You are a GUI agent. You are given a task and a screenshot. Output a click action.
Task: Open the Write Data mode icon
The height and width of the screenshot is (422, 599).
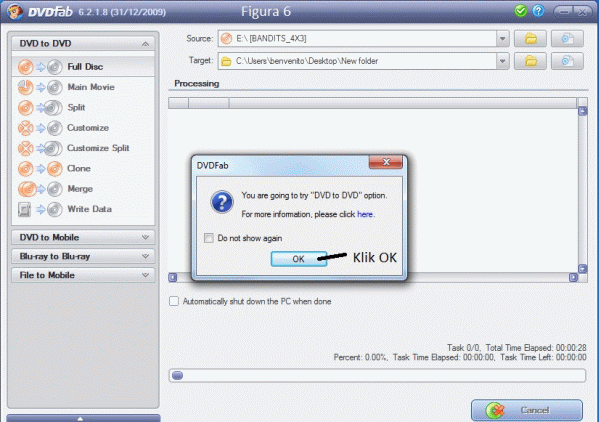[x=40, y=209]
